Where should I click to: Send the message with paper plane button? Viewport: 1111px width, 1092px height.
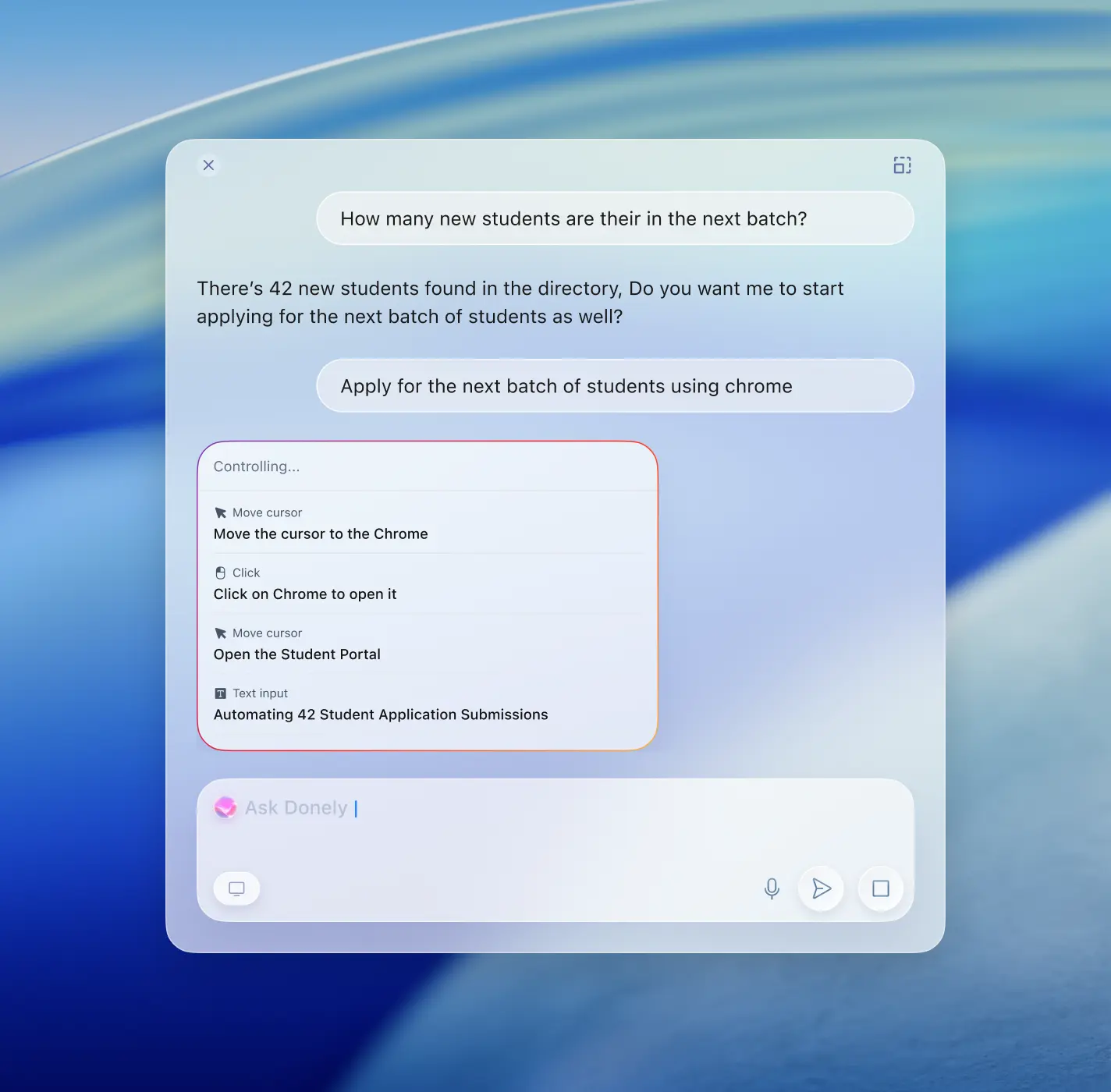pyautogui.click(x=821, y=888)
